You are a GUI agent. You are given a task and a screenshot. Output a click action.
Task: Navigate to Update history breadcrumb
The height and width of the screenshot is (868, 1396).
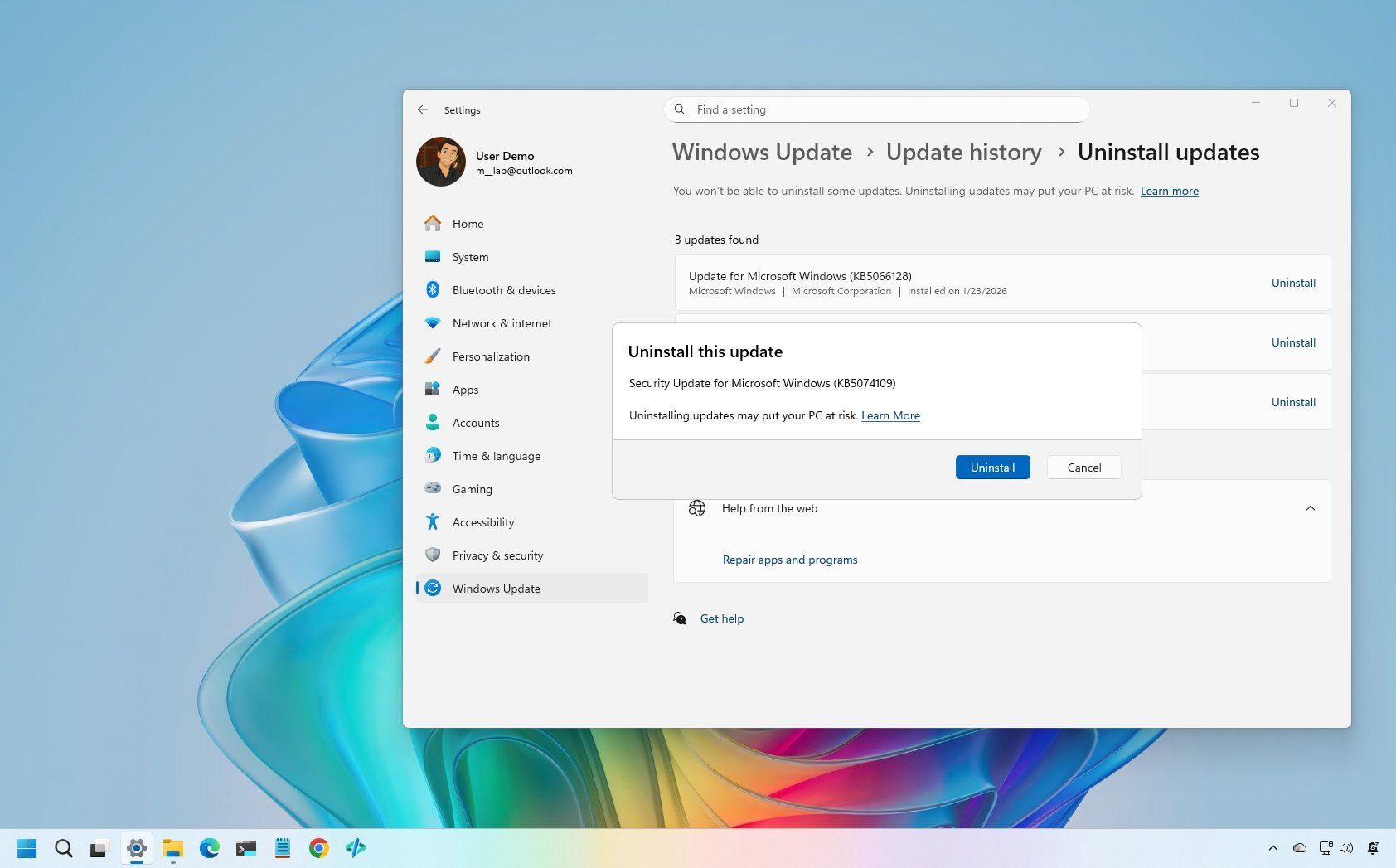pyautogui.click(x=963, y=153)
